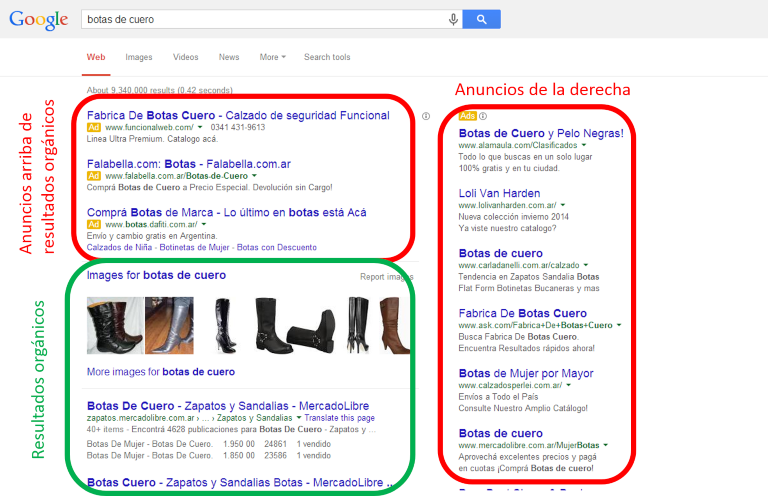
Task: Click 'Linea Ultra Premium. Catalogo acá.' text
Action: [152, 139]
